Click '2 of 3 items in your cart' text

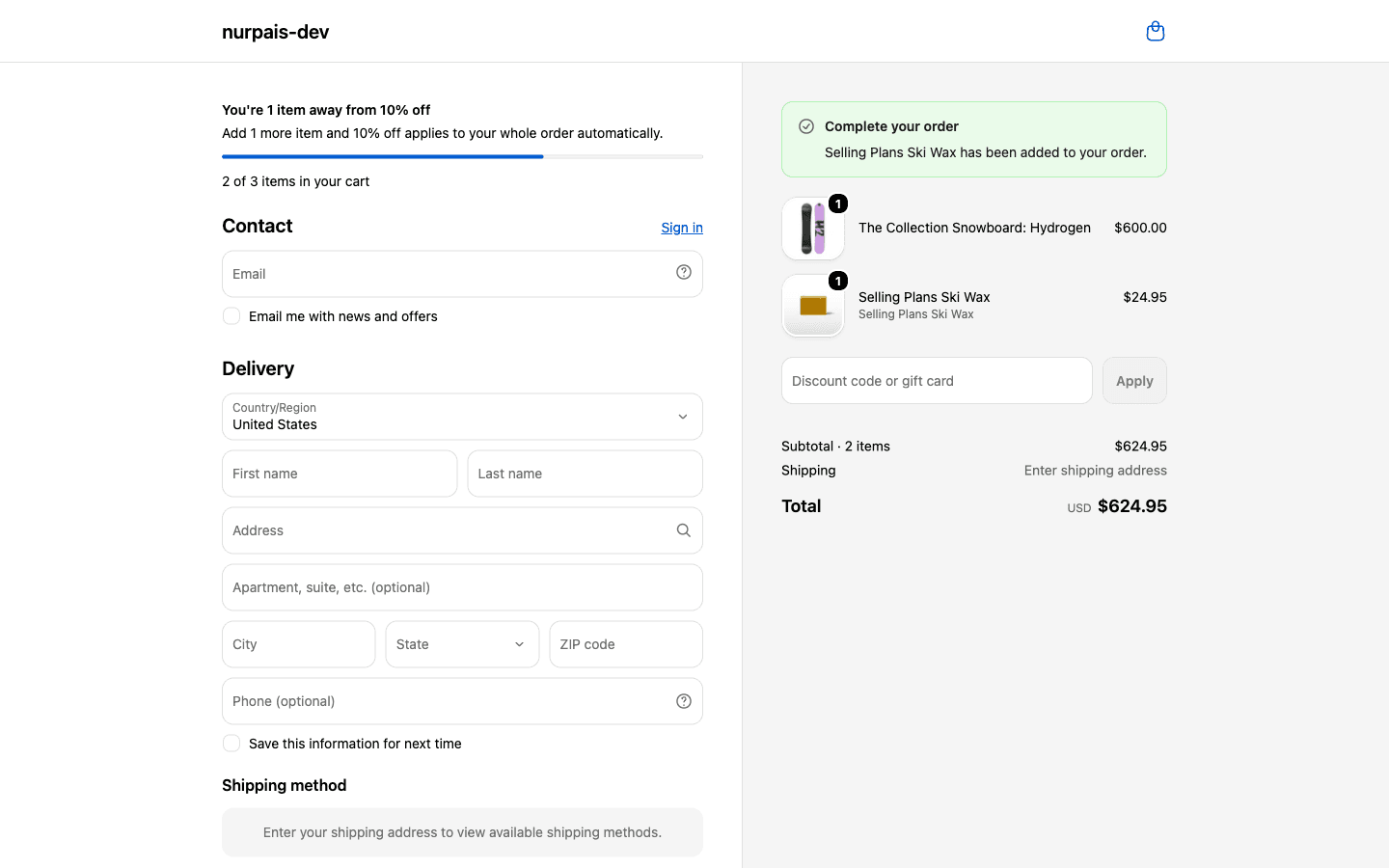click(295, 181)
